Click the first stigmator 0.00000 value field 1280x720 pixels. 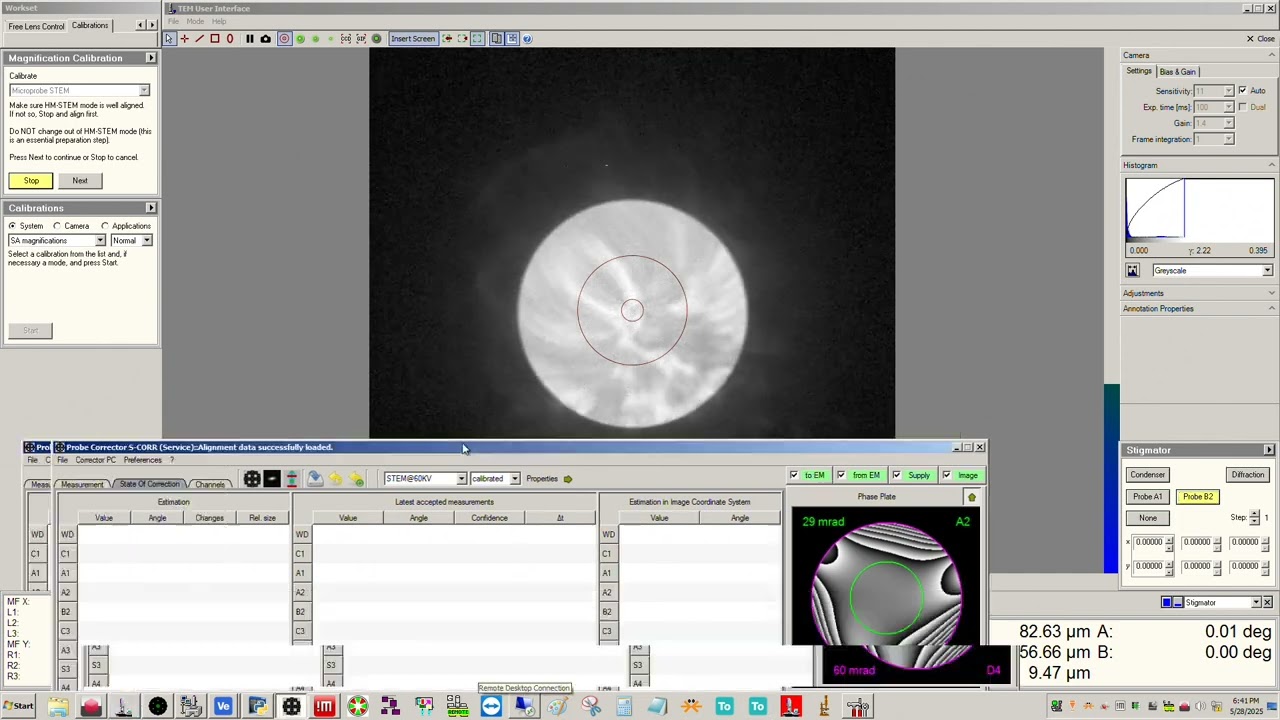(x=1150, y=543)
